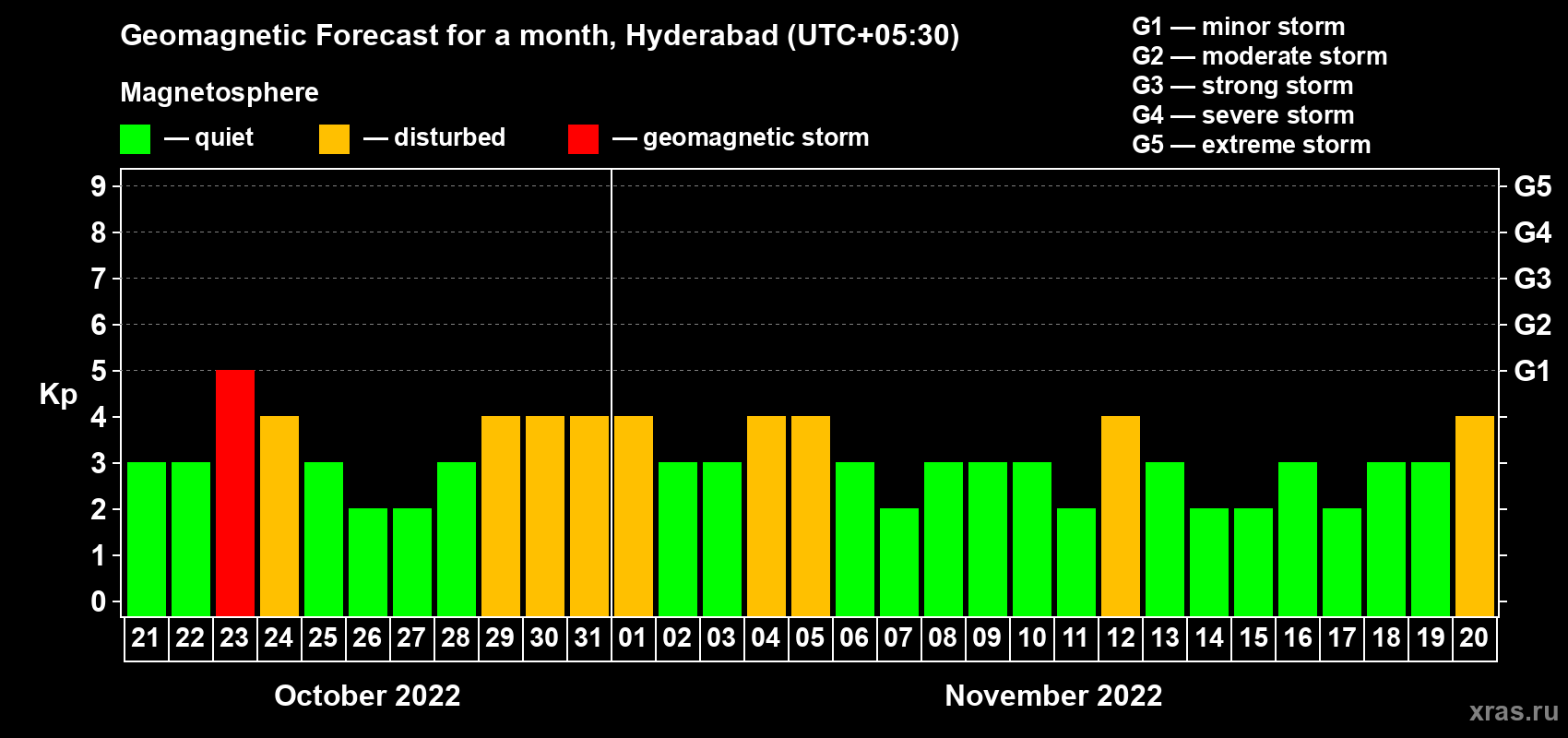Click the red geomagnetic storm legend swatch
This screenshot has height=738, width=1568.
pyautogui.click(x=583, y=139)
